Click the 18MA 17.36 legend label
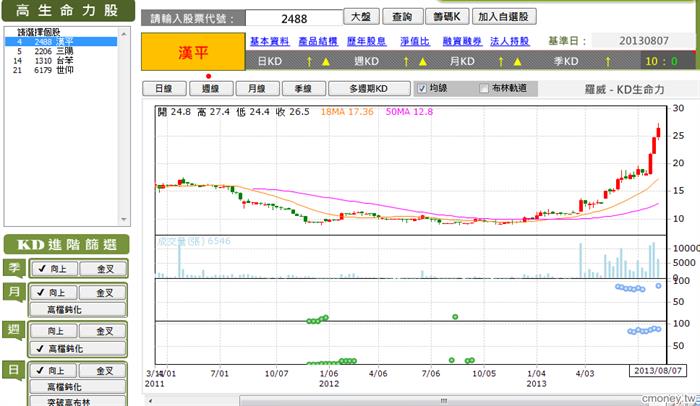The height and width of the screenshot is (406, 700). click(x=347, y=112)
